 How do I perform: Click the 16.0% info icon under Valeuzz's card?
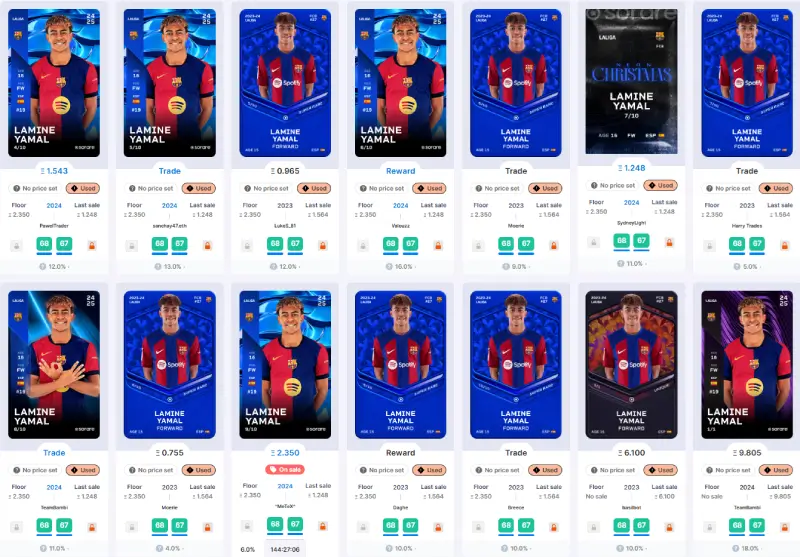[389, 266]
